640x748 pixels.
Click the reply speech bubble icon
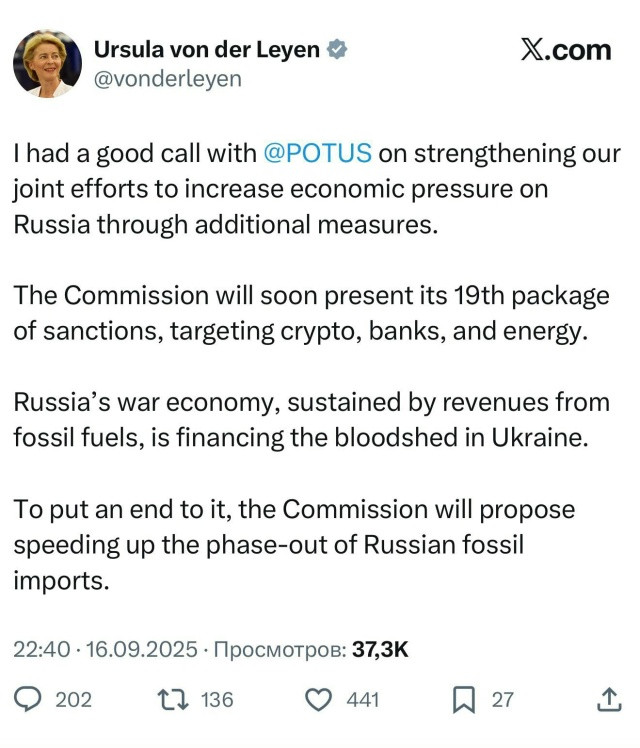pyautogui.click(x=32, y=700)
